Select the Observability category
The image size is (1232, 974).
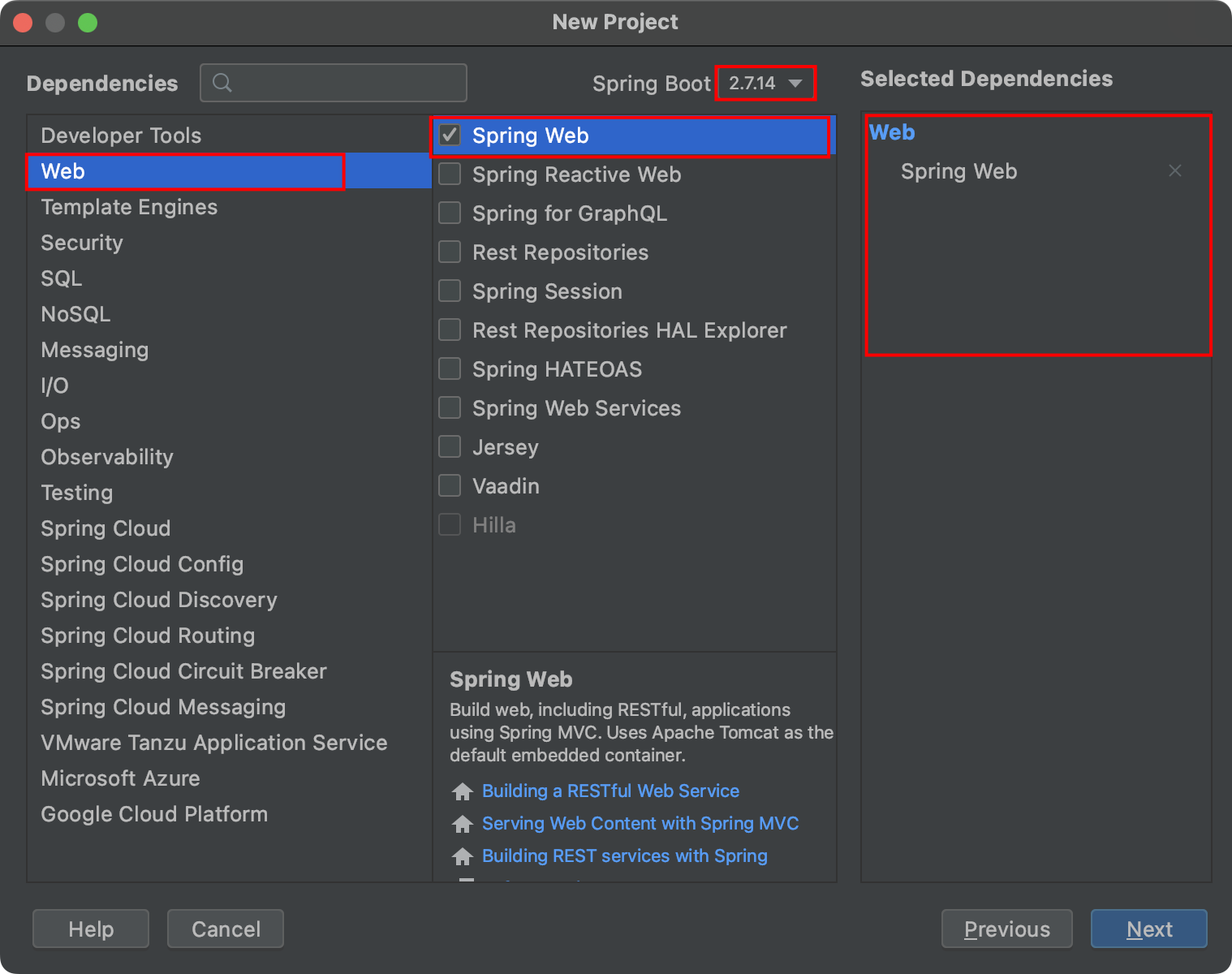point(229,457)
